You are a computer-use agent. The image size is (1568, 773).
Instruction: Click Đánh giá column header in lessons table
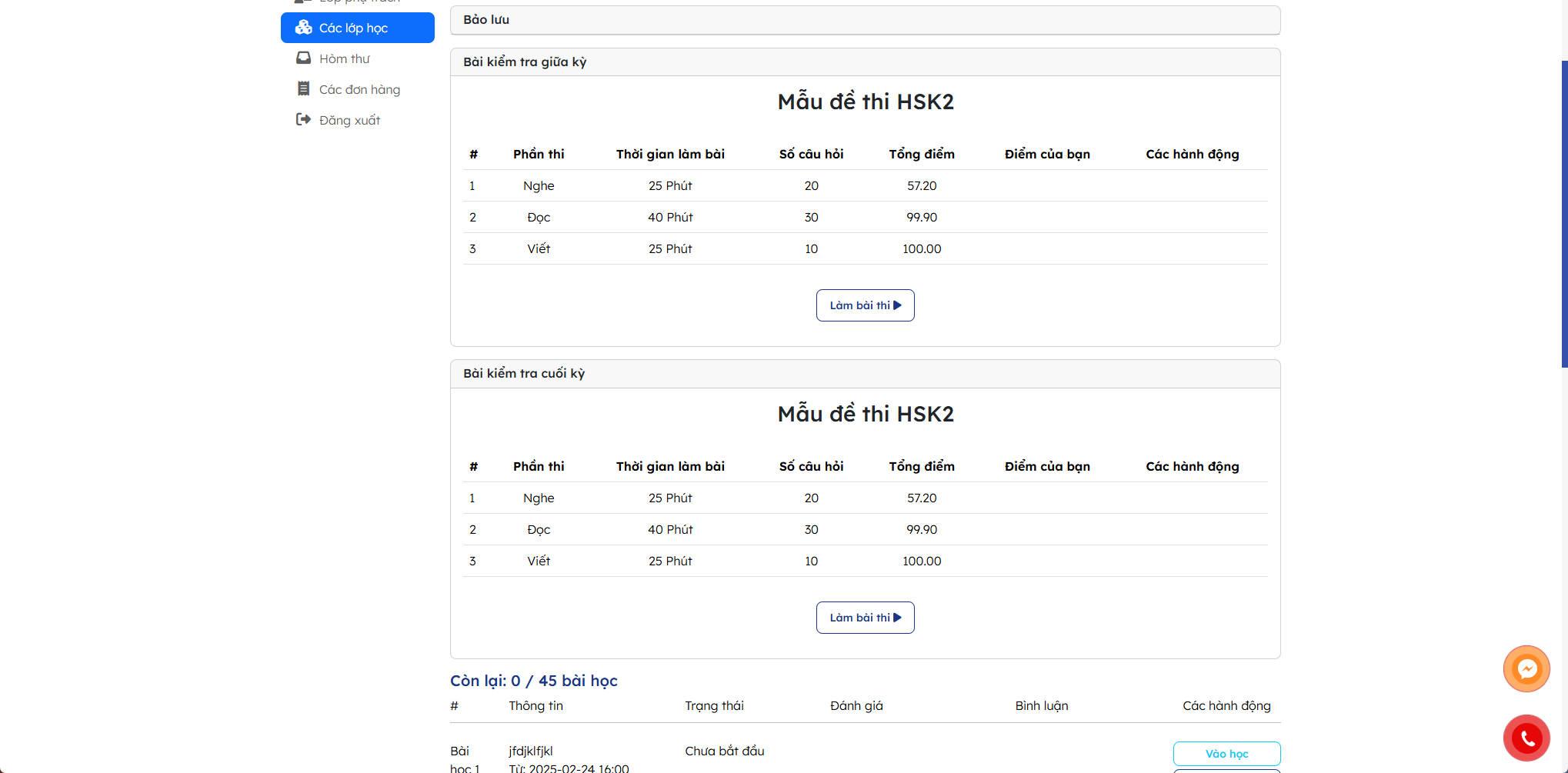[x=856, y=706]
